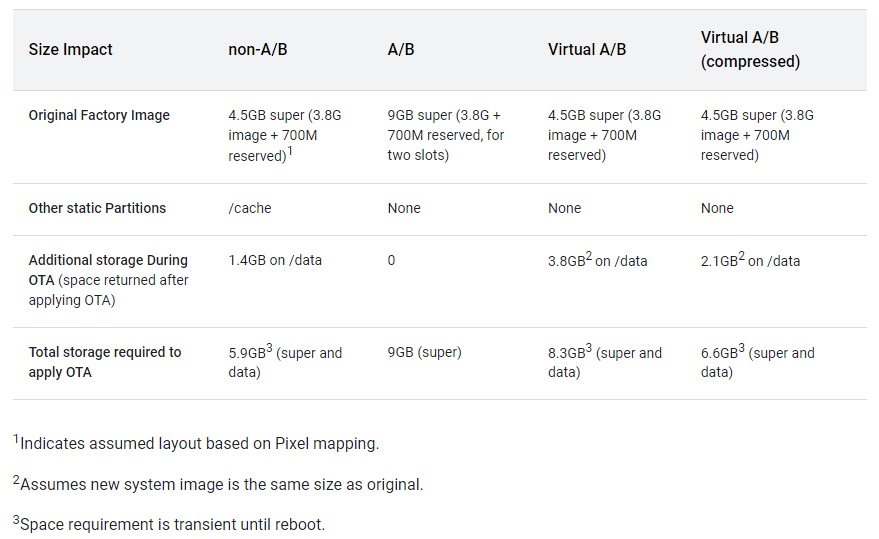
Task: Click the "9GB super" two slots cell
Action: pos(445,135)
